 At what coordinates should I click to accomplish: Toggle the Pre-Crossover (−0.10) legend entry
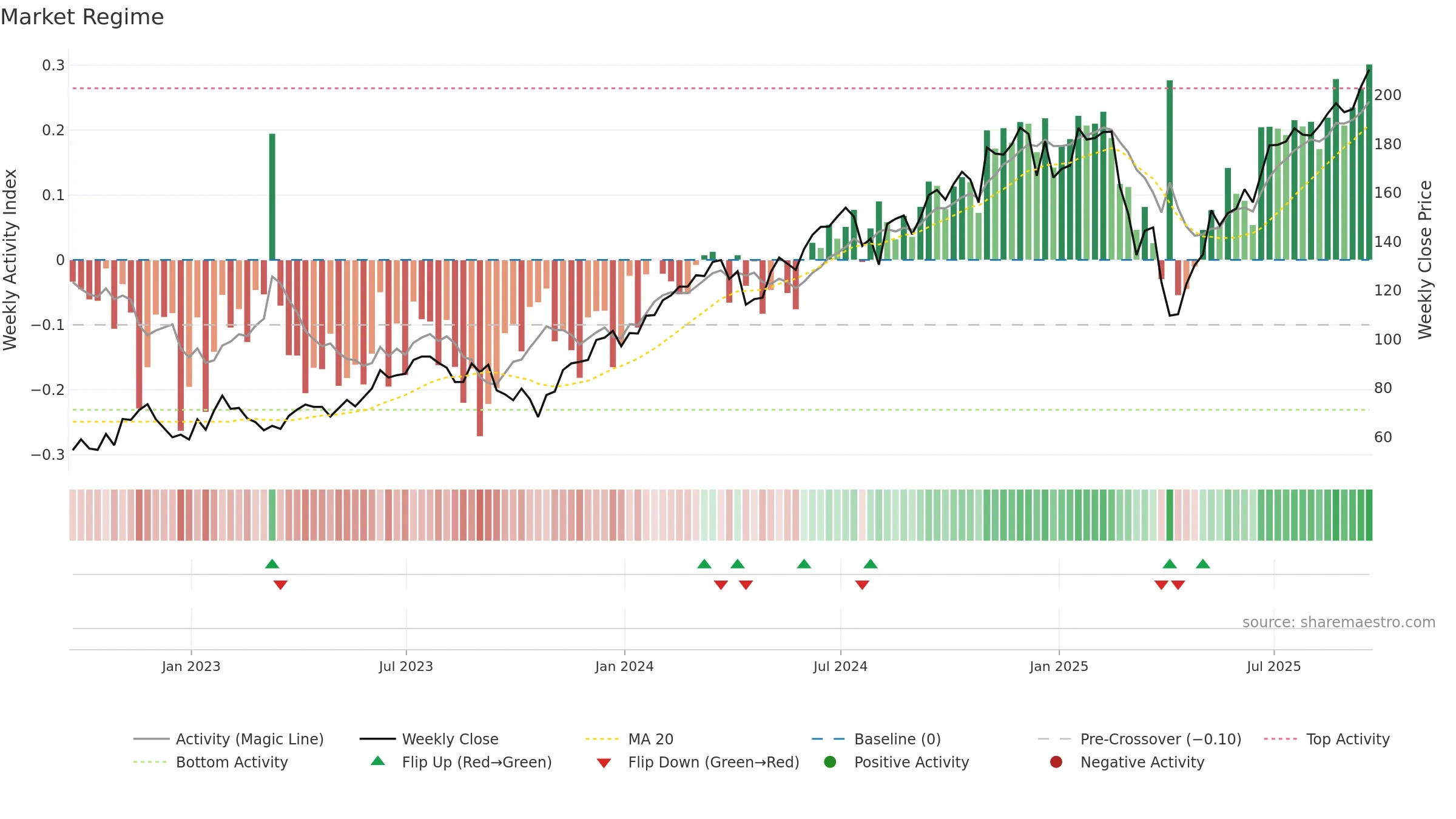point(1140,739)
